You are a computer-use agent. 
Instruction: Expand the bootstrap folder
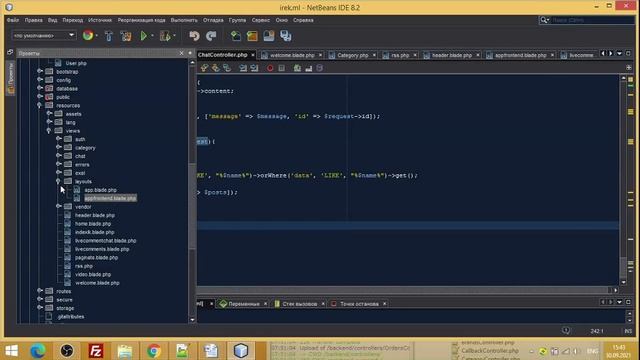pos(40,71)
